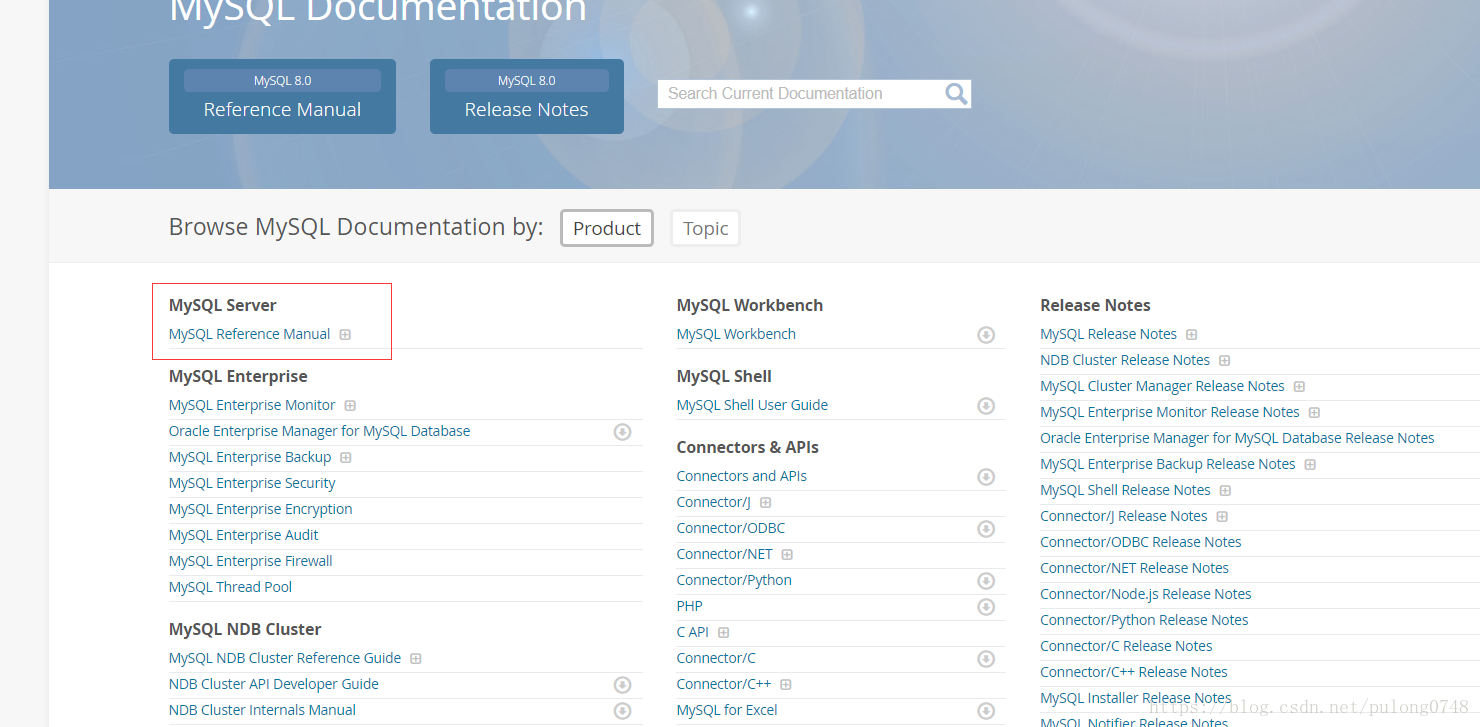Expand Connector/J versions
This screenshot has height=727, width=1480.
(x=766, y=503)
